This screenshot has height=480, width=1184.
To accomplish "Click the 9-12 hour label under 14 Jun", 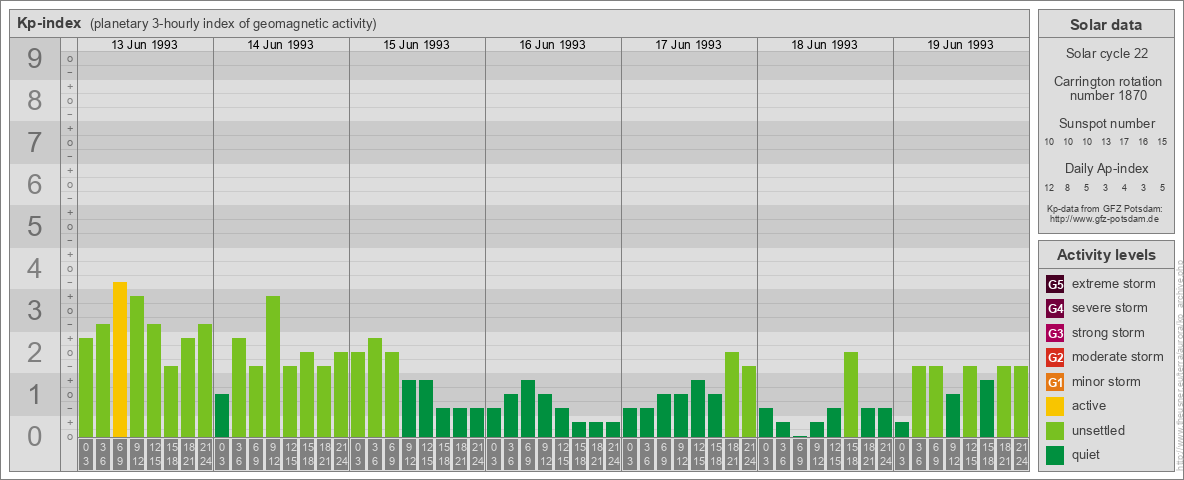I will [x=273, y=454].
